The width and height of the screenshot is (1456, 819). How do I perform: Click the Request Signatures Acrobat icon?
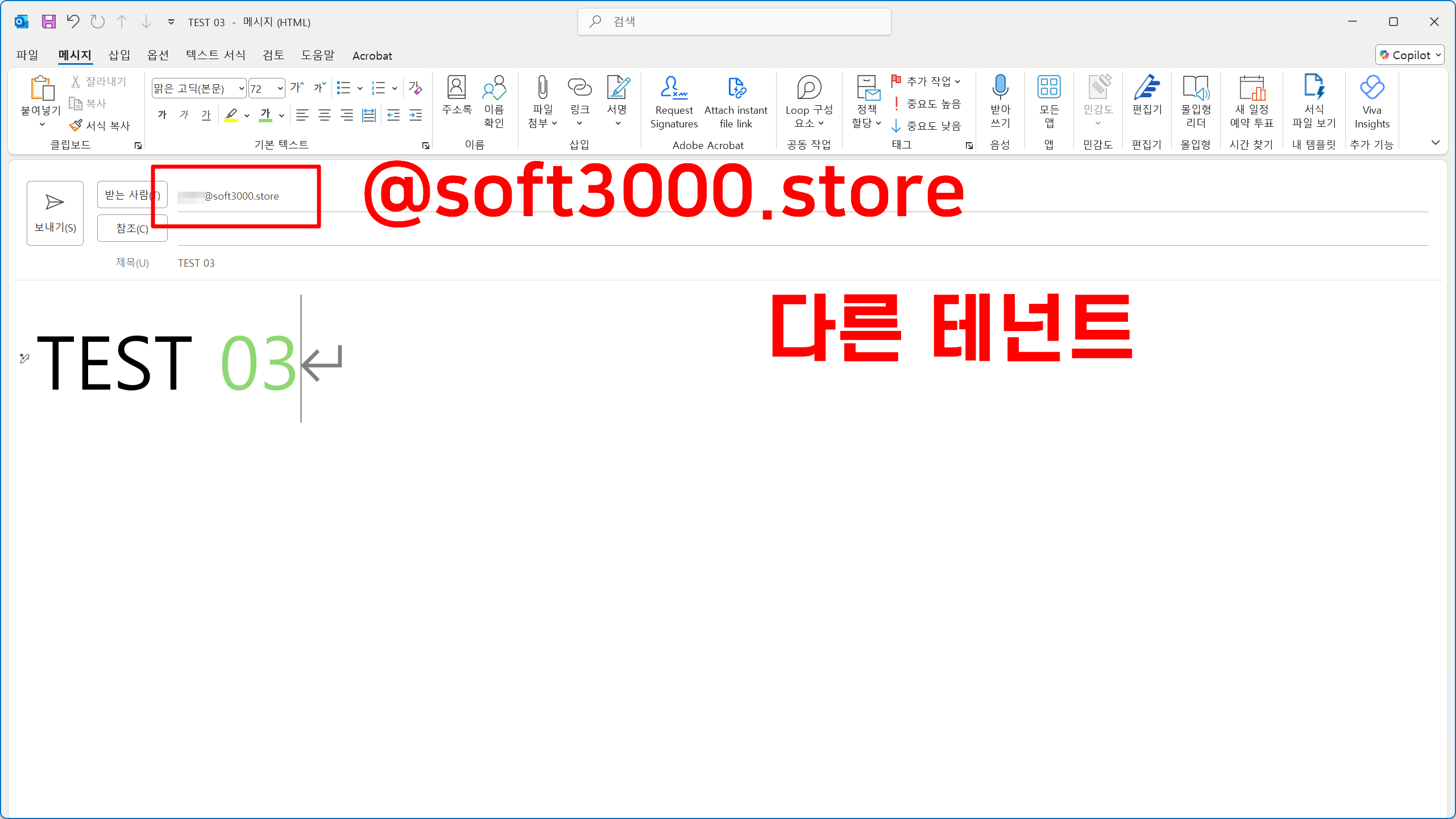coord(674,88)
